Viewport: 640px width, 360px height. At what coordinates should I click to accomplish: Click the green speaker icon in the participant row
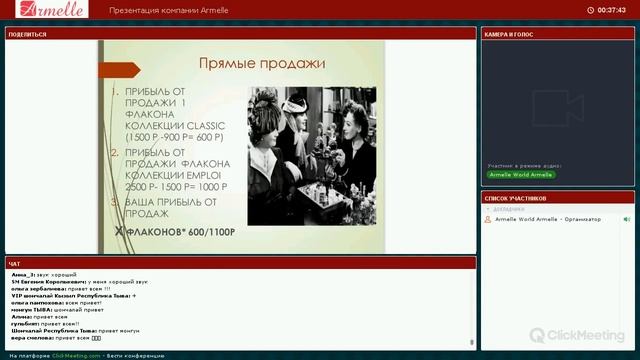627,220
